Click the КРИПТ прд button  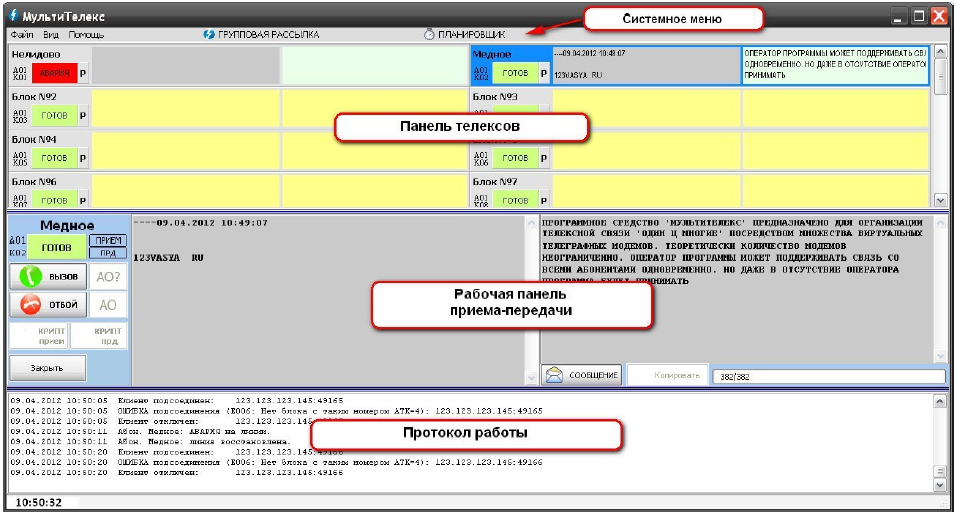[100, 335]
